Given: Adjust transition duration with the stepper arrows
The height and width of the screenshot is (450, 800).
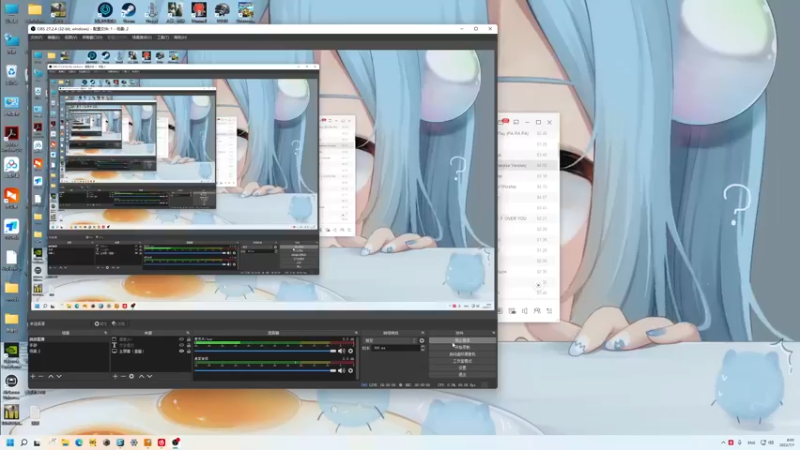Looking at the screenshot, I should 422,348.
